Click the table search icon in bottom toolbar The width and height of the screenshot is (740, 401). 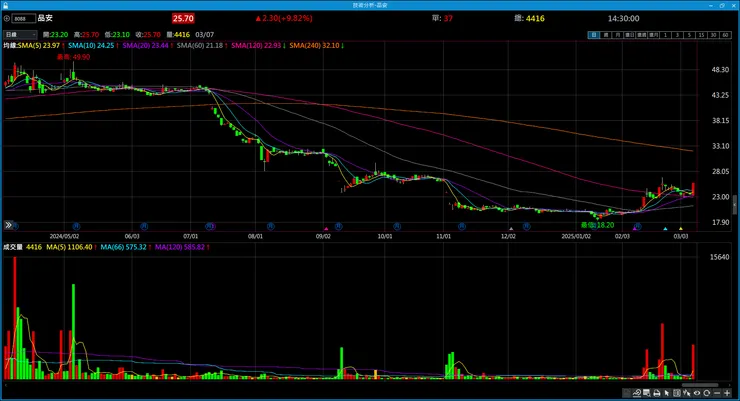[647, 393]
